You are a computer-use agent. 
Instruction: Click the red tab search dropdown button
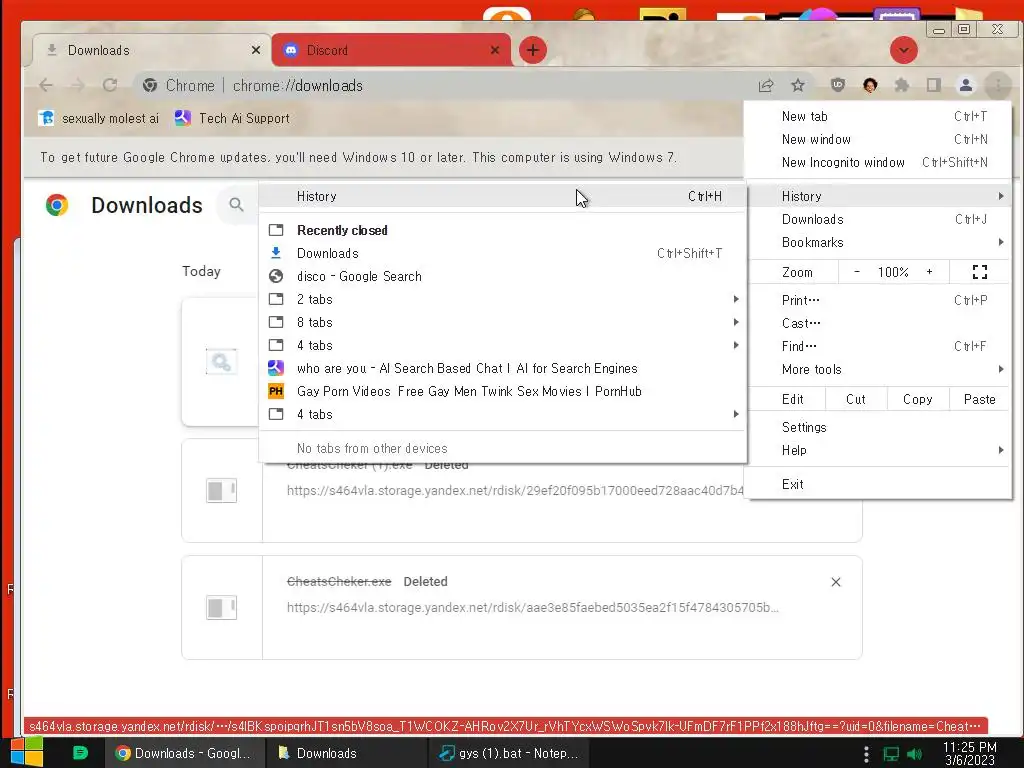[904, 50]
